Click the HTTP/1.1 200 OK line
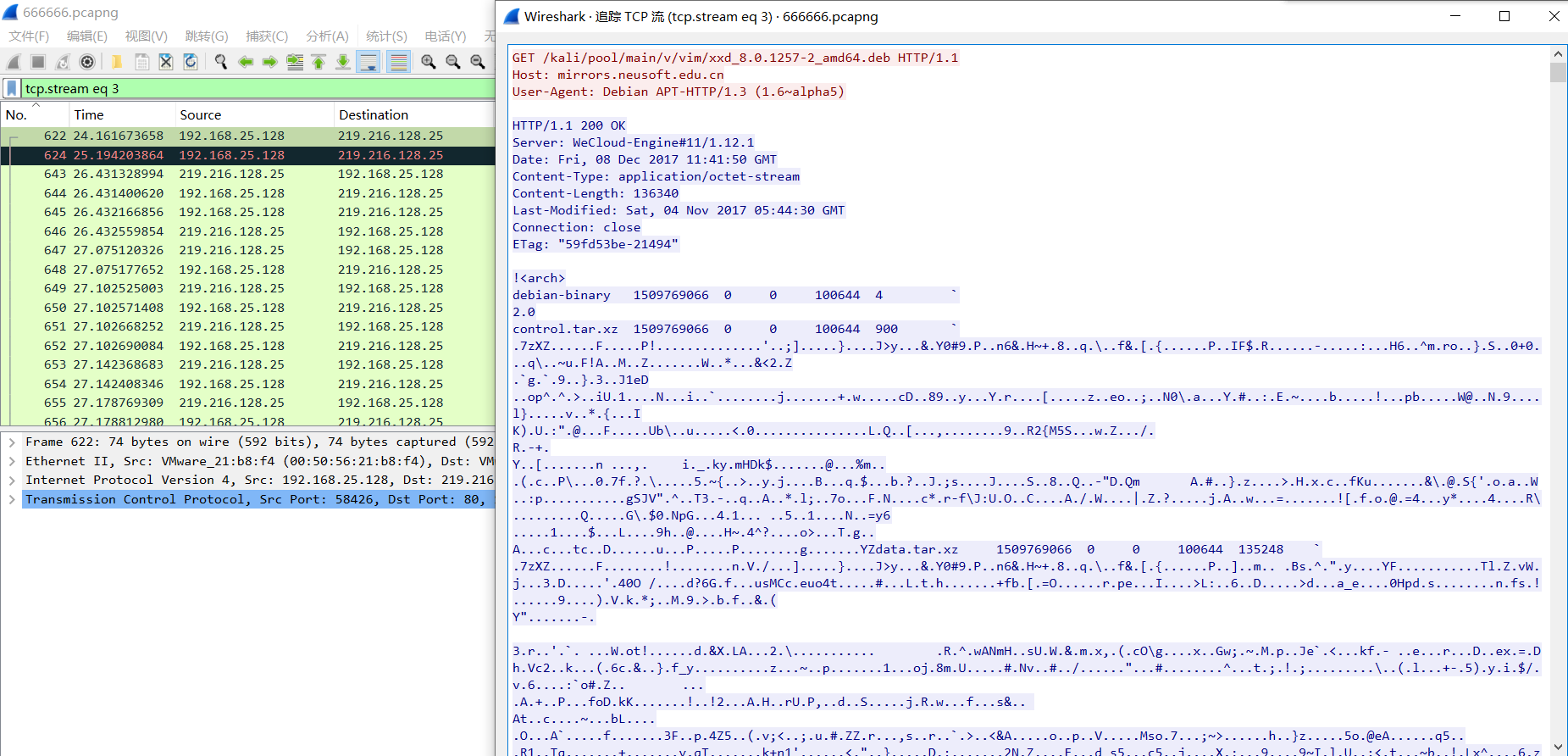The width and height of the screenshot is (1568, 756). pos(568,125)
